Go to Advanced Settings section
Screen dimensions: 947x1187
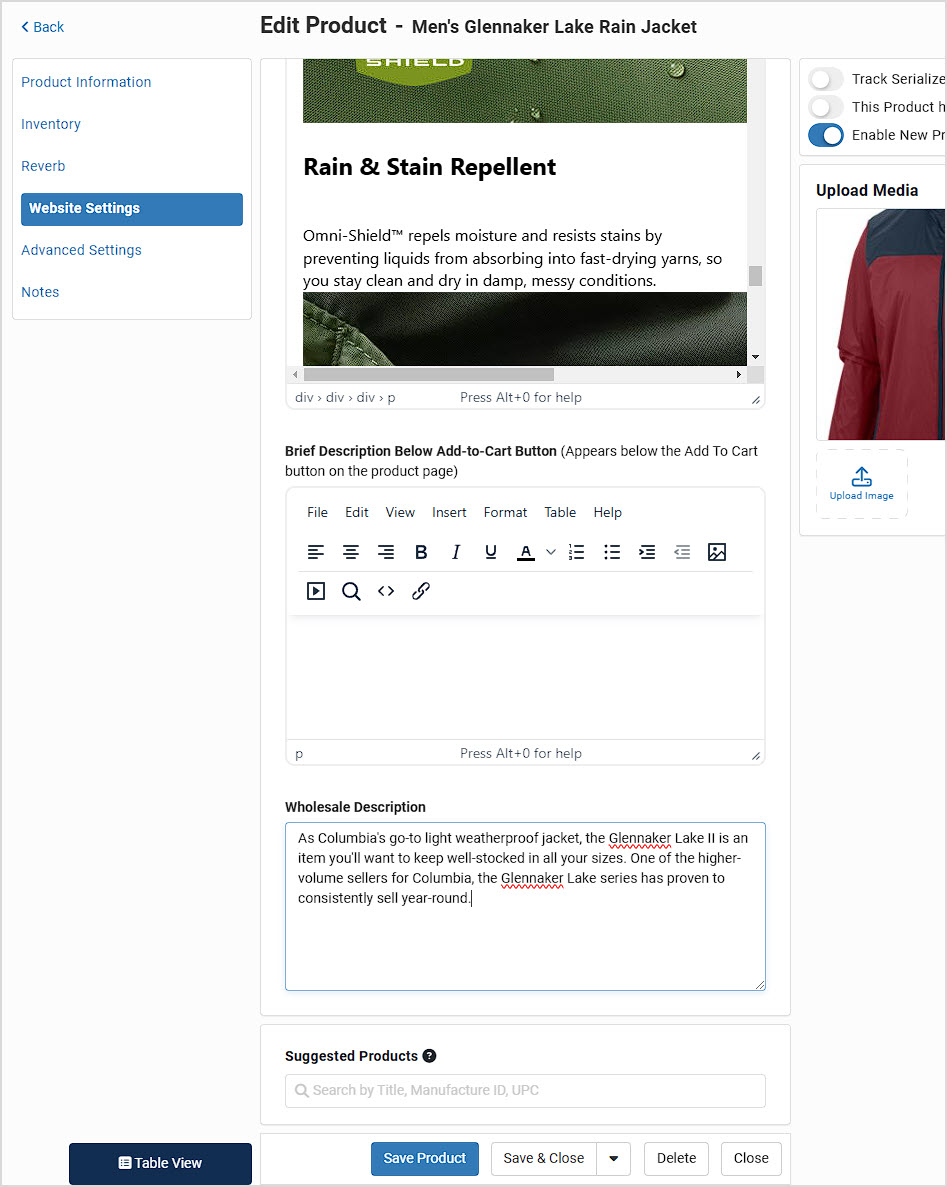(x=81, y=250)
